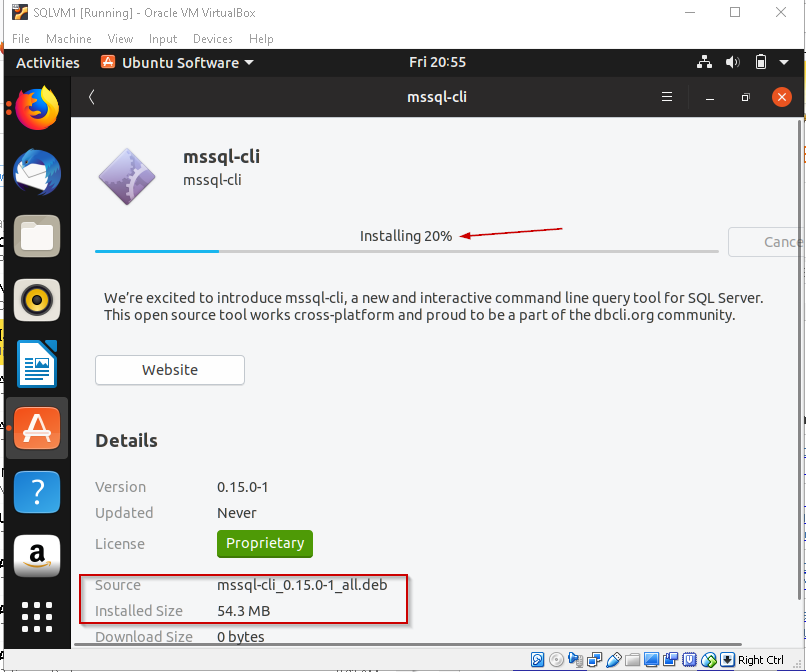Viewport: 806px width, 672px height.
Task: Open LibreOffice Writer from the dock
Action: 37,364
